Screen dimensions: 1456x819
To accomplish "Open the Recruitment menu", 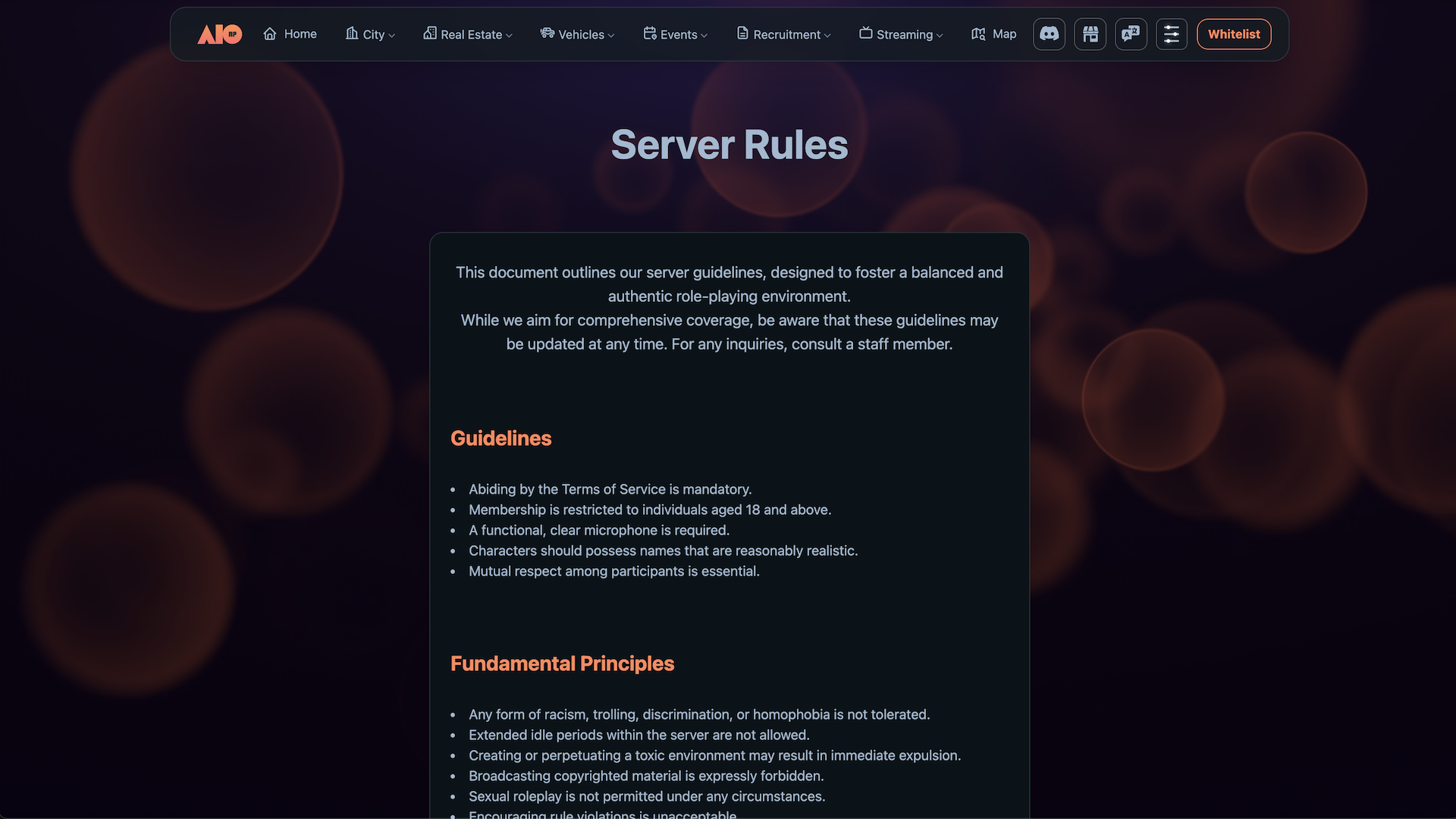I will (x=786, y=35).
